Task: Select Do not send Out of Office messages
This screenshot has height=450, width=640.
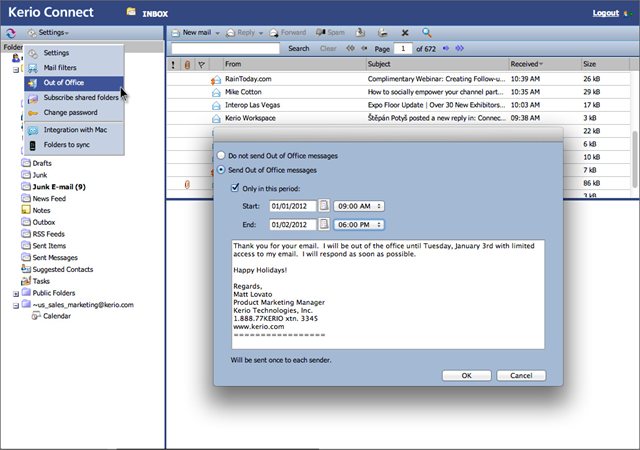Action: 221,156
